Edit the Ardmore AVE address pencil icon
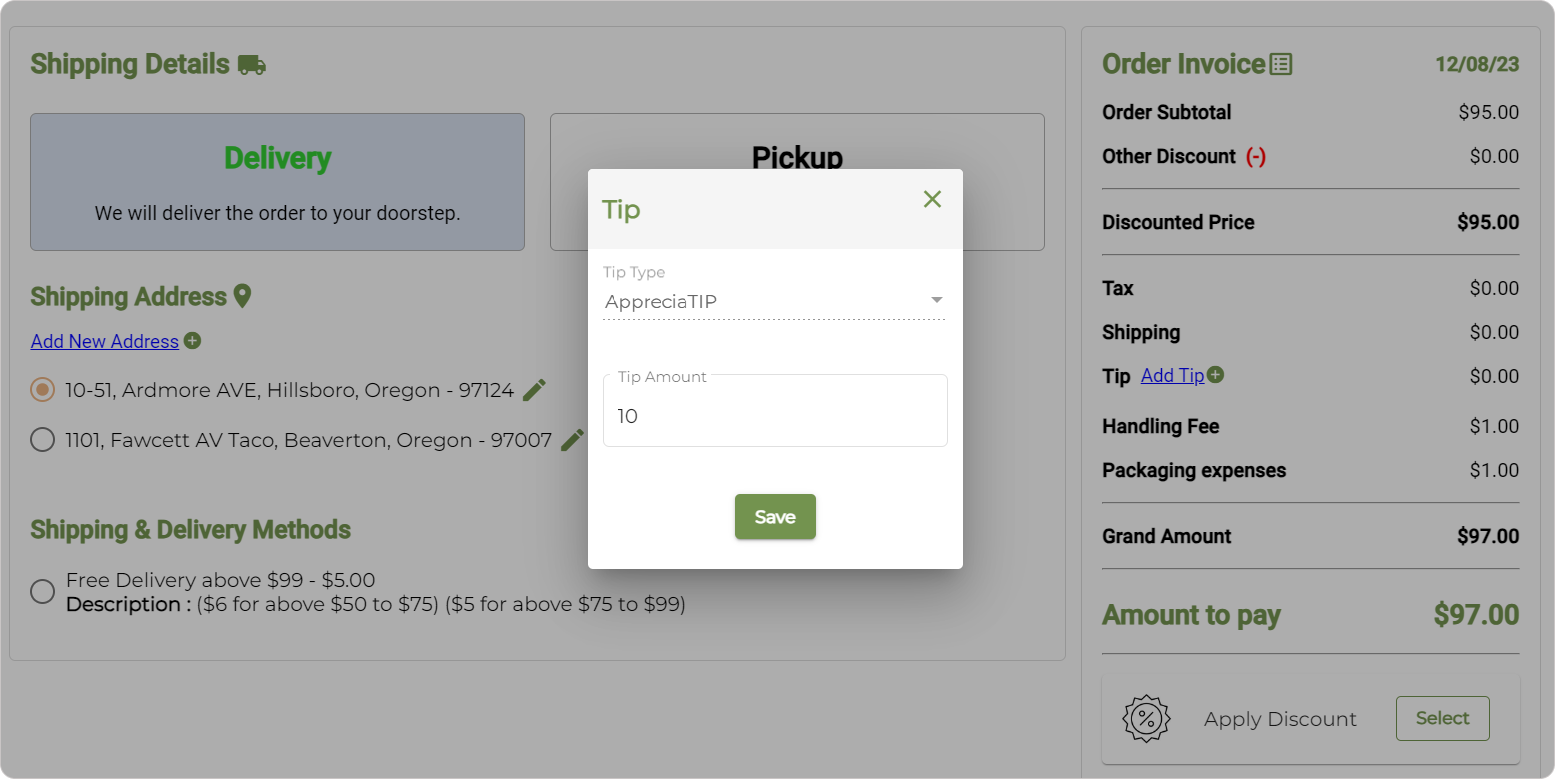The width and height of the screenshot is (1555, 779). [535, 390]
